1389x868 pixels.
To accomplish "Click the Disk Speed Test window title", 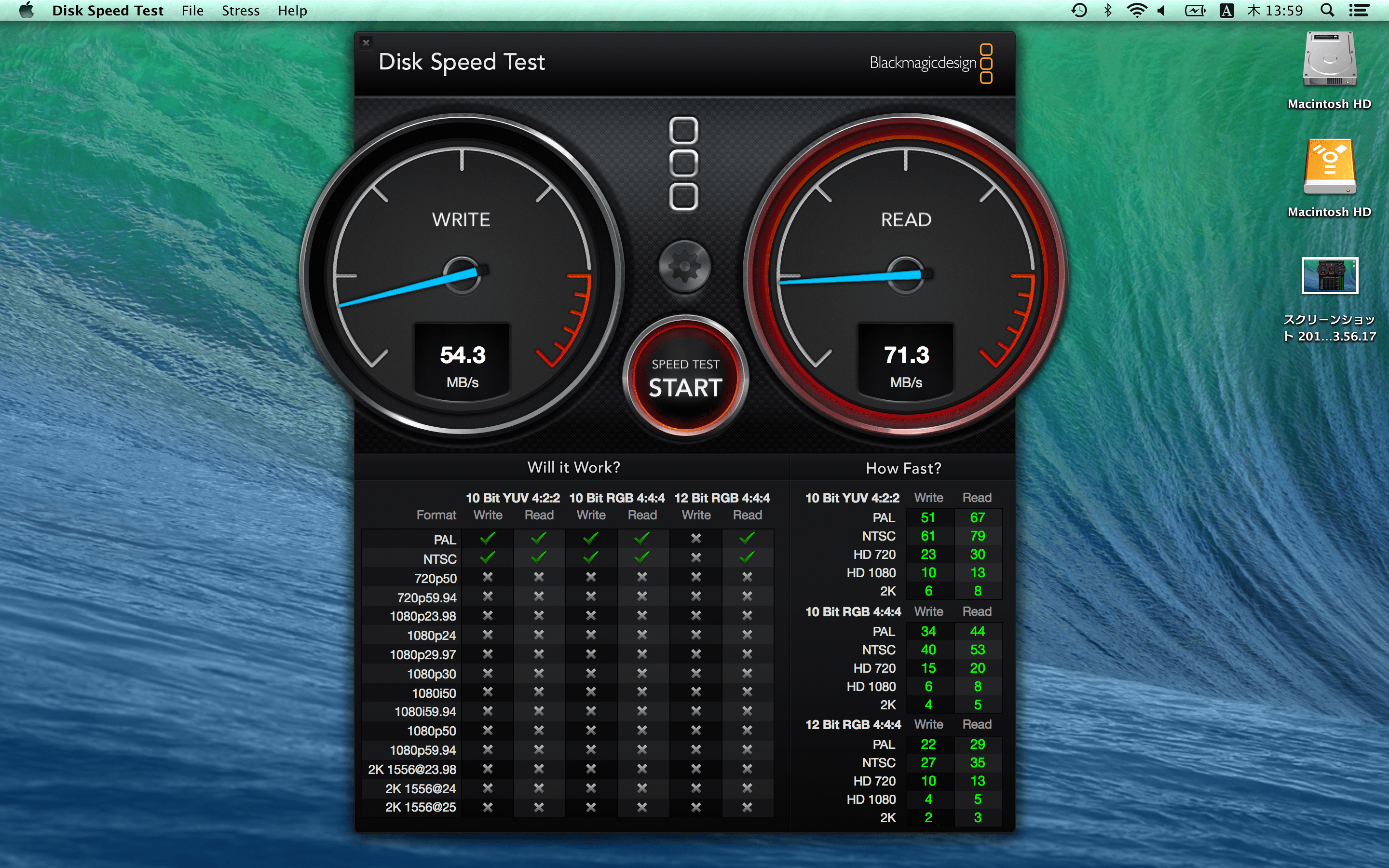I will [462, 62].
